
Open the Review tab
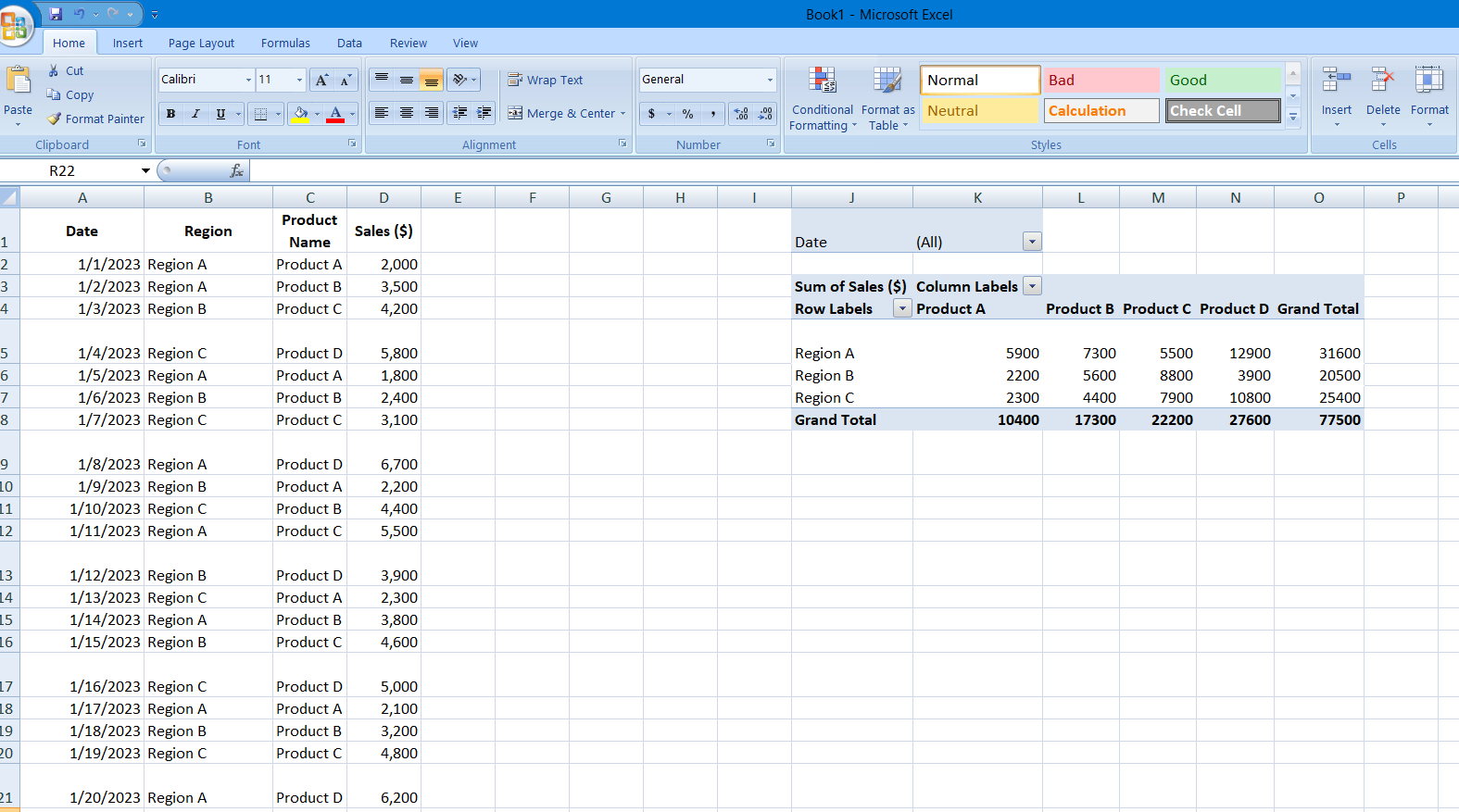(x=409, y=43)
